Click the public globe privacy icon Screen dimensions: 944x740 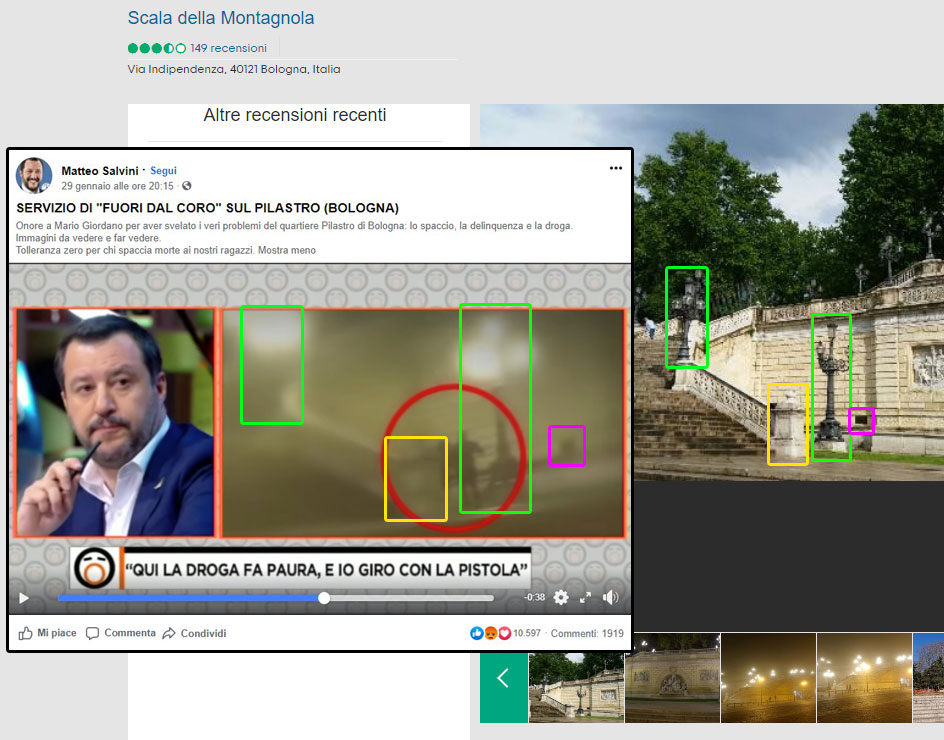tap(187, 185)
